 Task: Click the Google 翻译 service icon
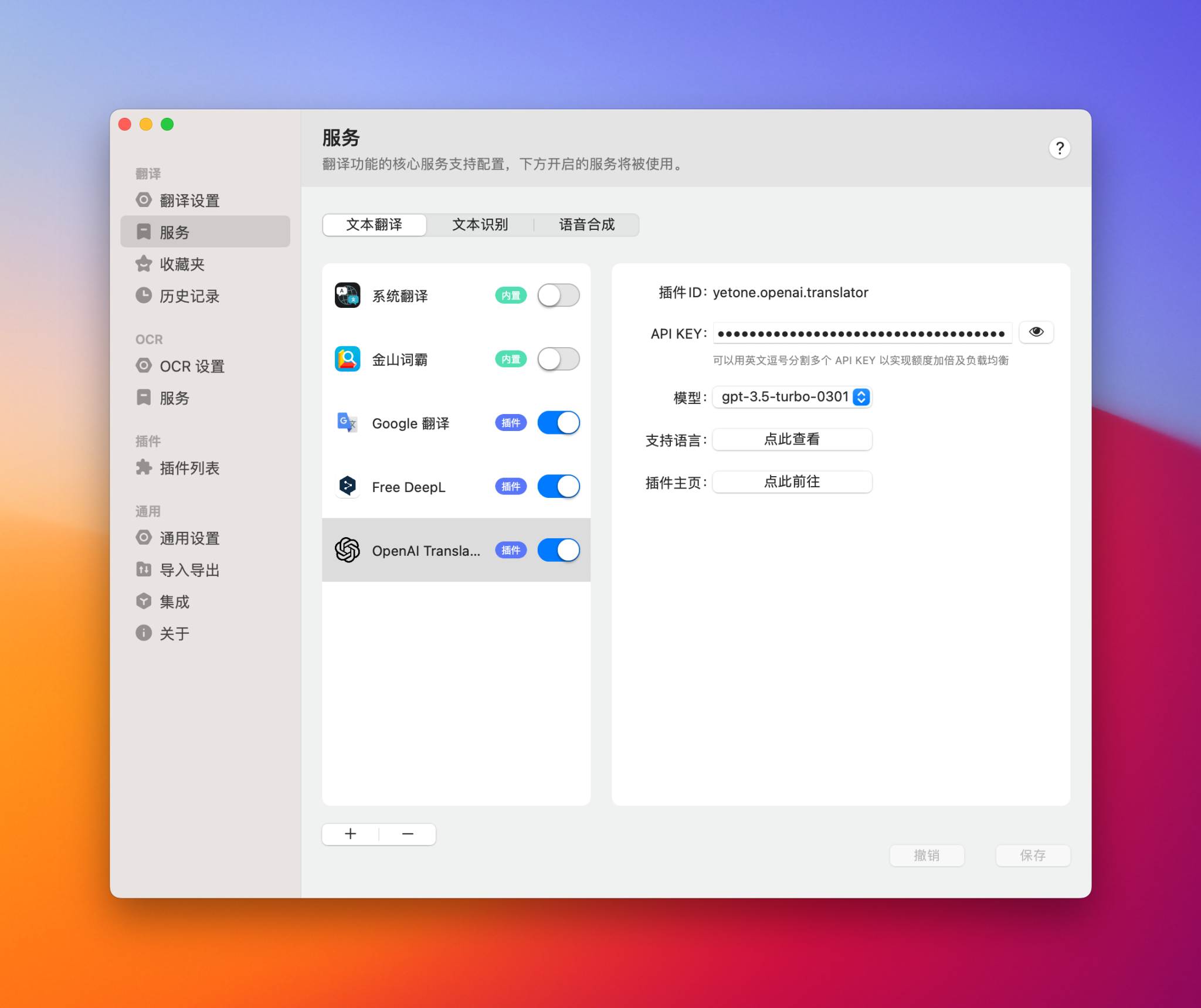click(x=347, y=423)
